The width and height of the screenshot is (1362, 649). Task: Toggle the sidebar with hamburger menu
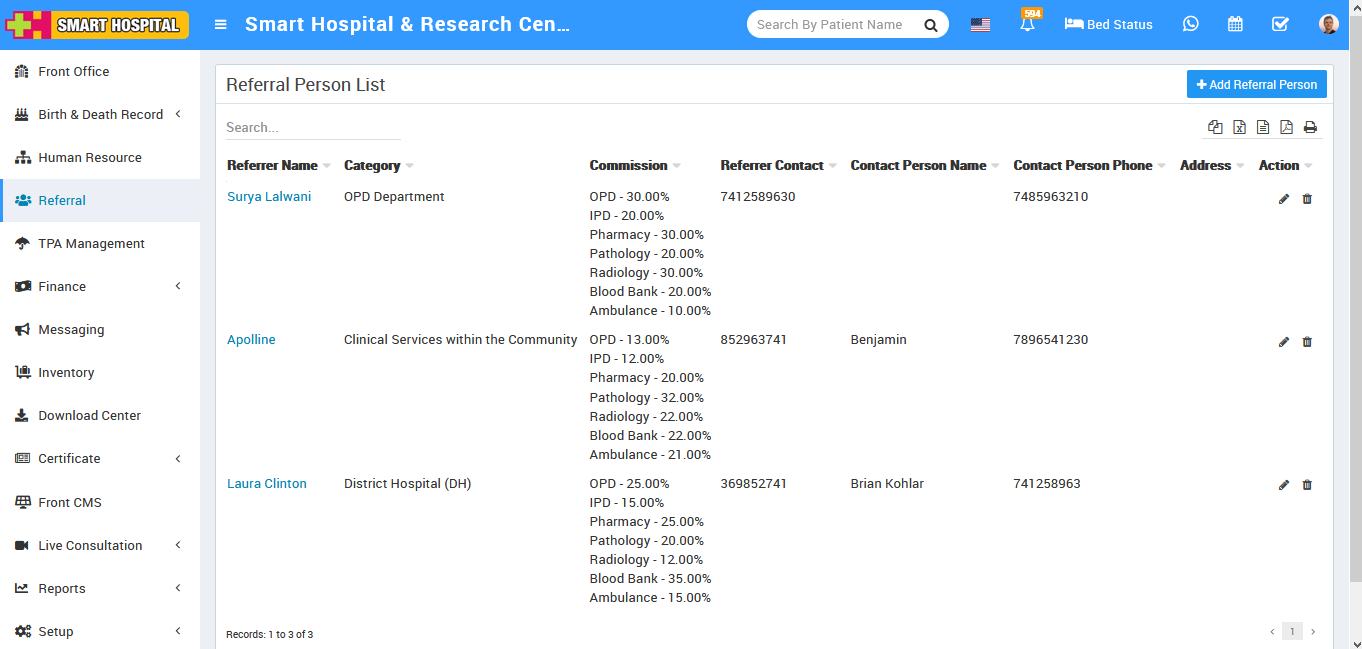tap(221, 25)
